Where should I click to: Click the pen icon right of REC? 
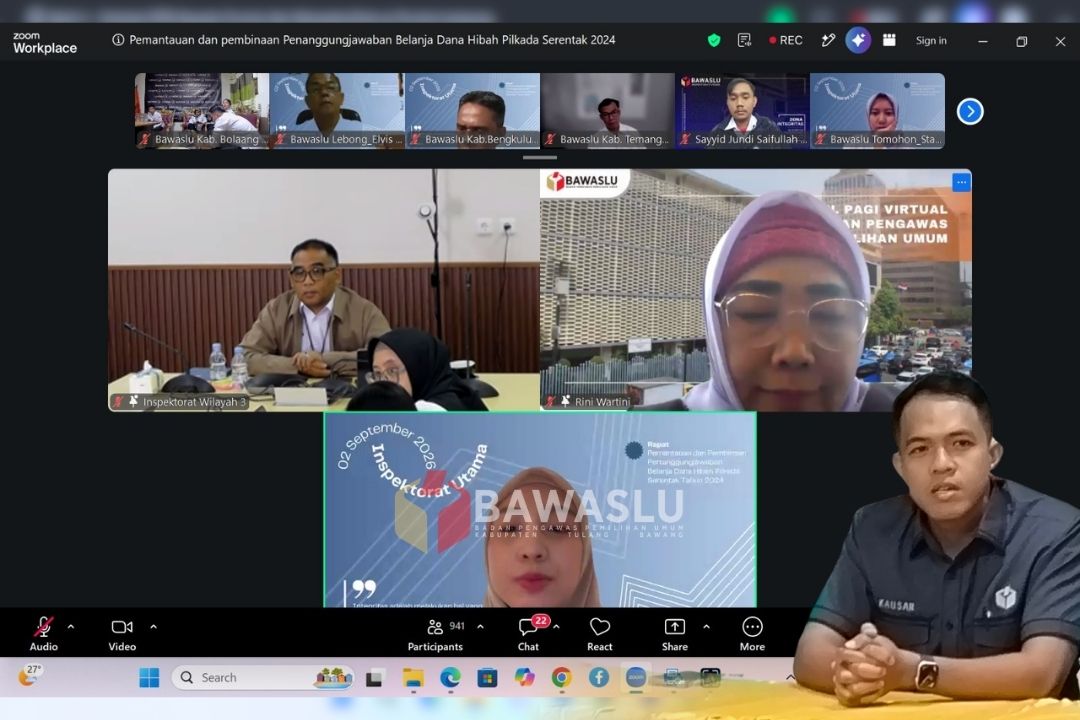828,41
